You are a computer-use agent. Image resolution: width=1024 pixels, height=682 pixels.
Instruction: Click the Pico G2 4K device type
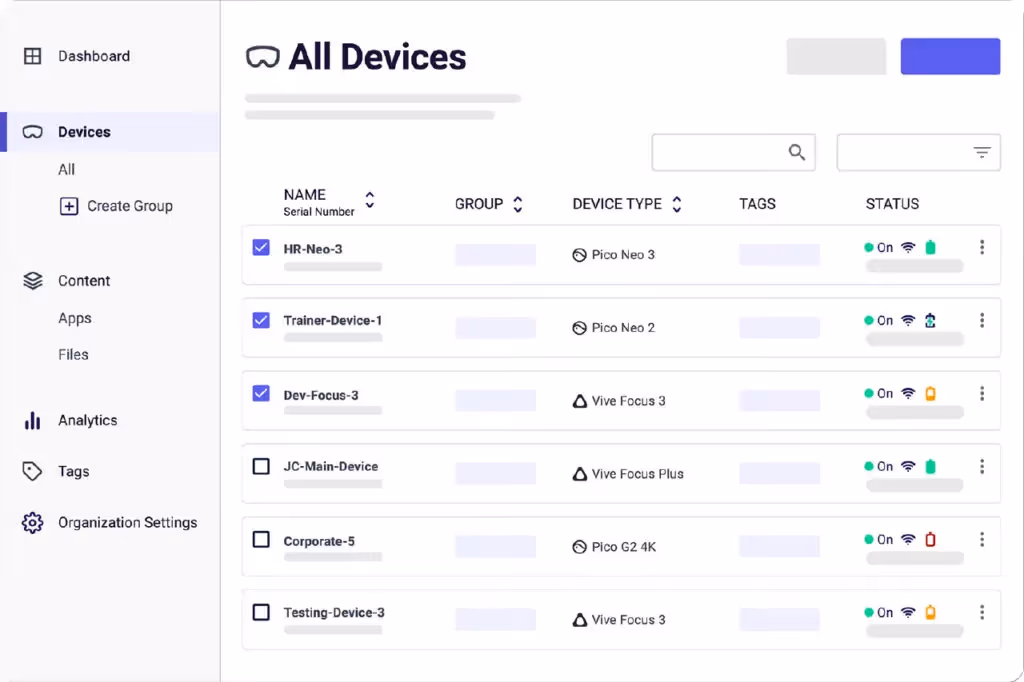point(624,547)
